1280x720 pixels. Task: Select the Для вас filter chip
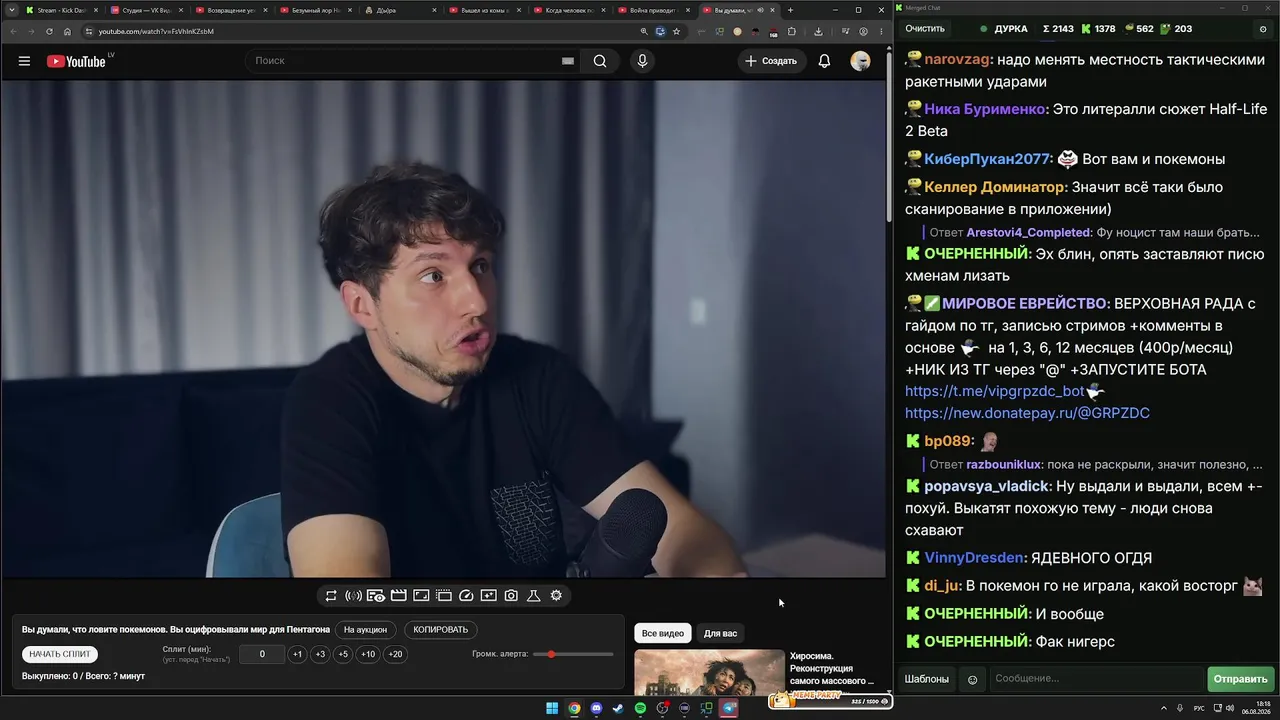[x=720, y=634]
